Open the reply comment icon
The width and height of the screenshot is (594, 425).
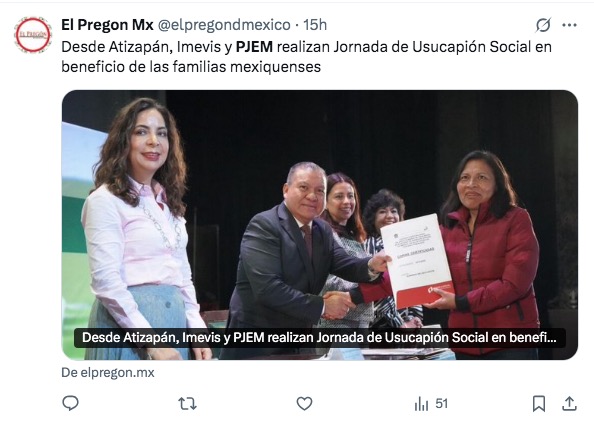70,403
